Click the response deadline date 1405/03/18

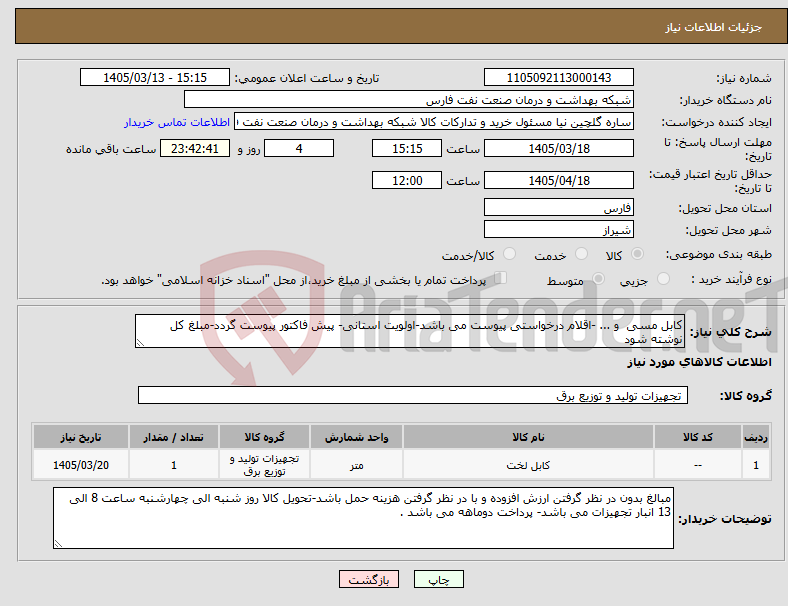pos(558,148)
